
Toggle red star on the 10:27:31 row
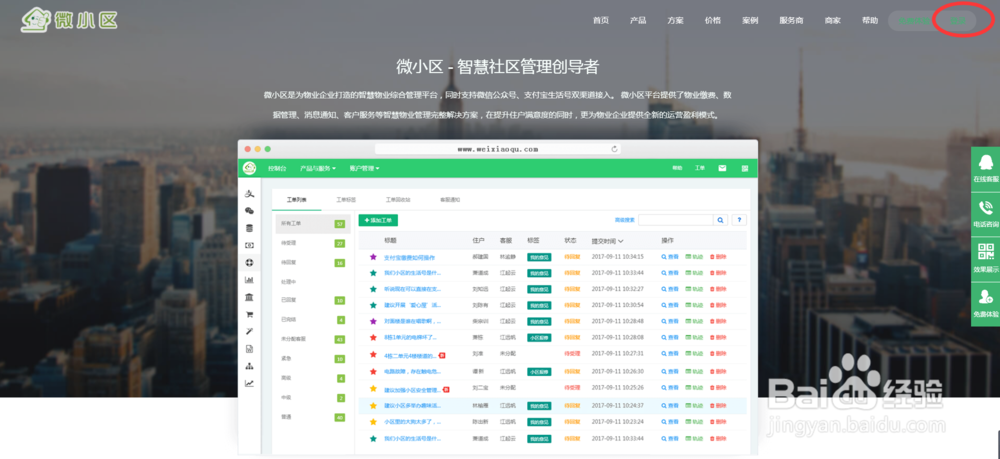coord(373,354)
